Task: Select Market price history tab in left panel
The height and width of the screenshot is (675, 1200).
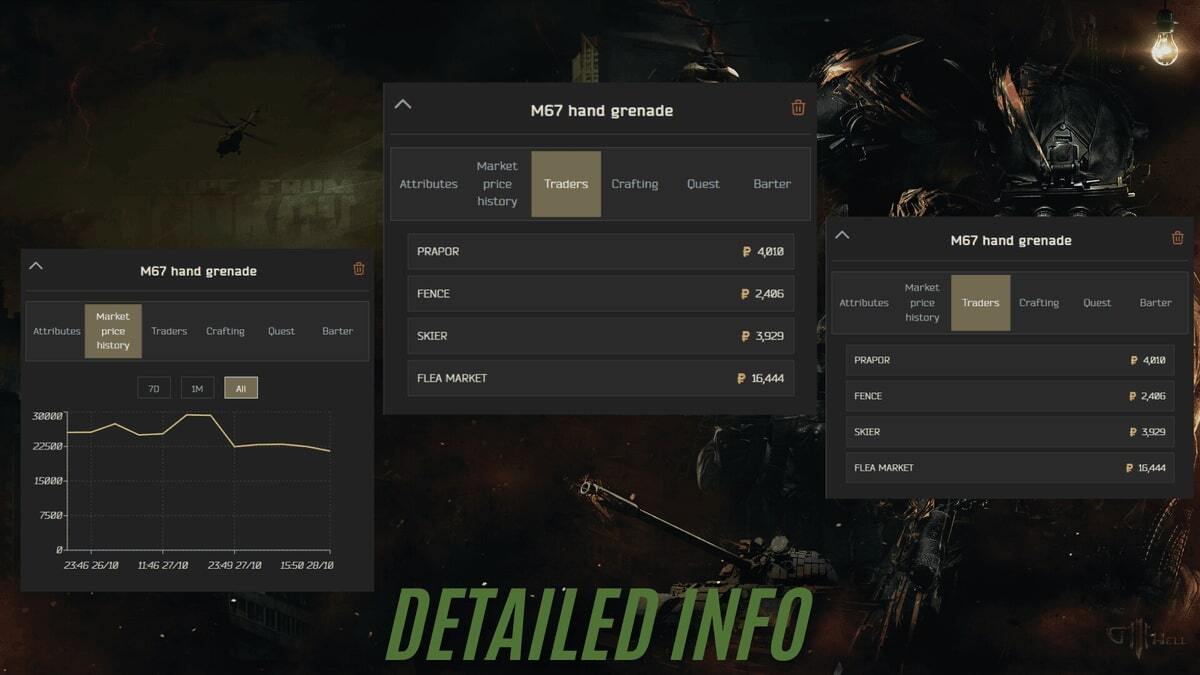Action: (113, 331)
